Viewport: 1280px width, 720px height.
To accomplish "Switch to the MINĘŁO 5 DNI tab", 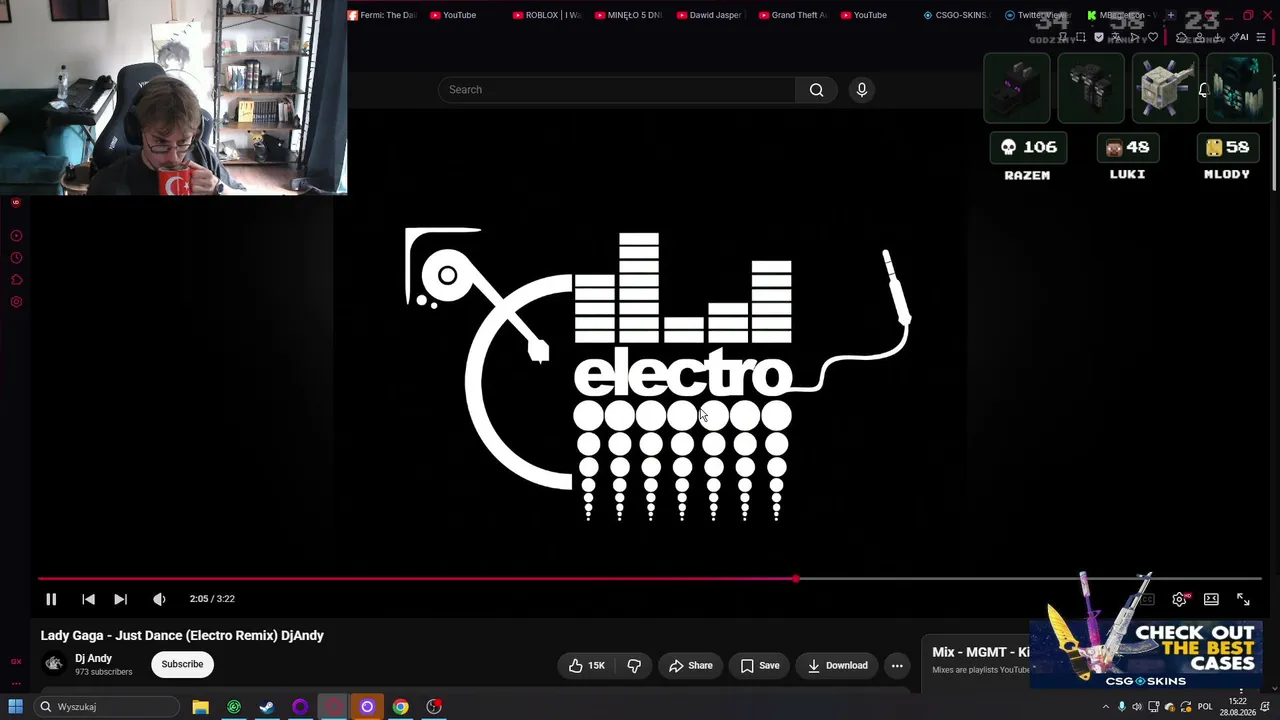I will click(x=631, y=15).
